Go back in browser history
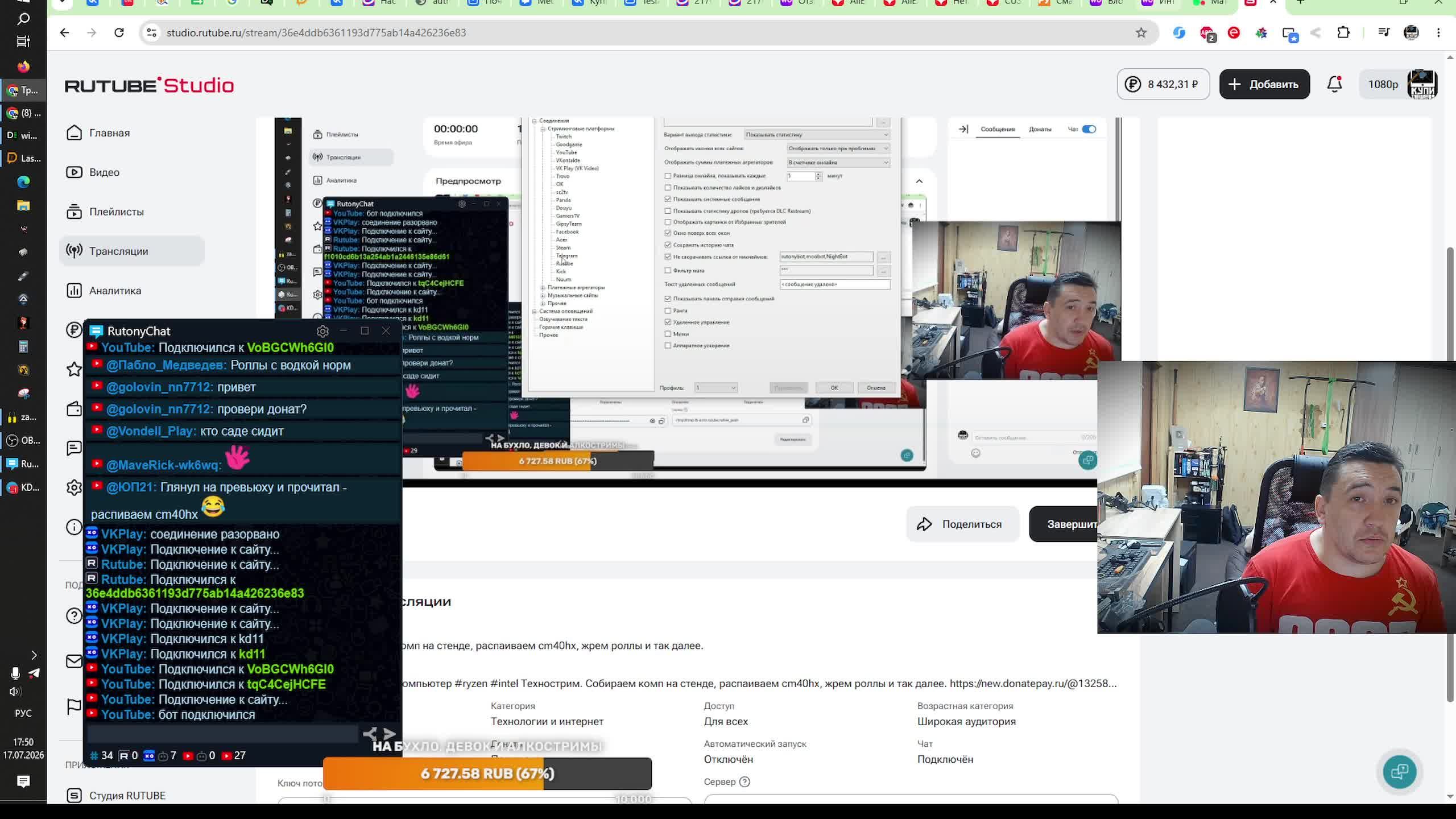Viewport: 1456px width, 819px height. coord(64,32)
